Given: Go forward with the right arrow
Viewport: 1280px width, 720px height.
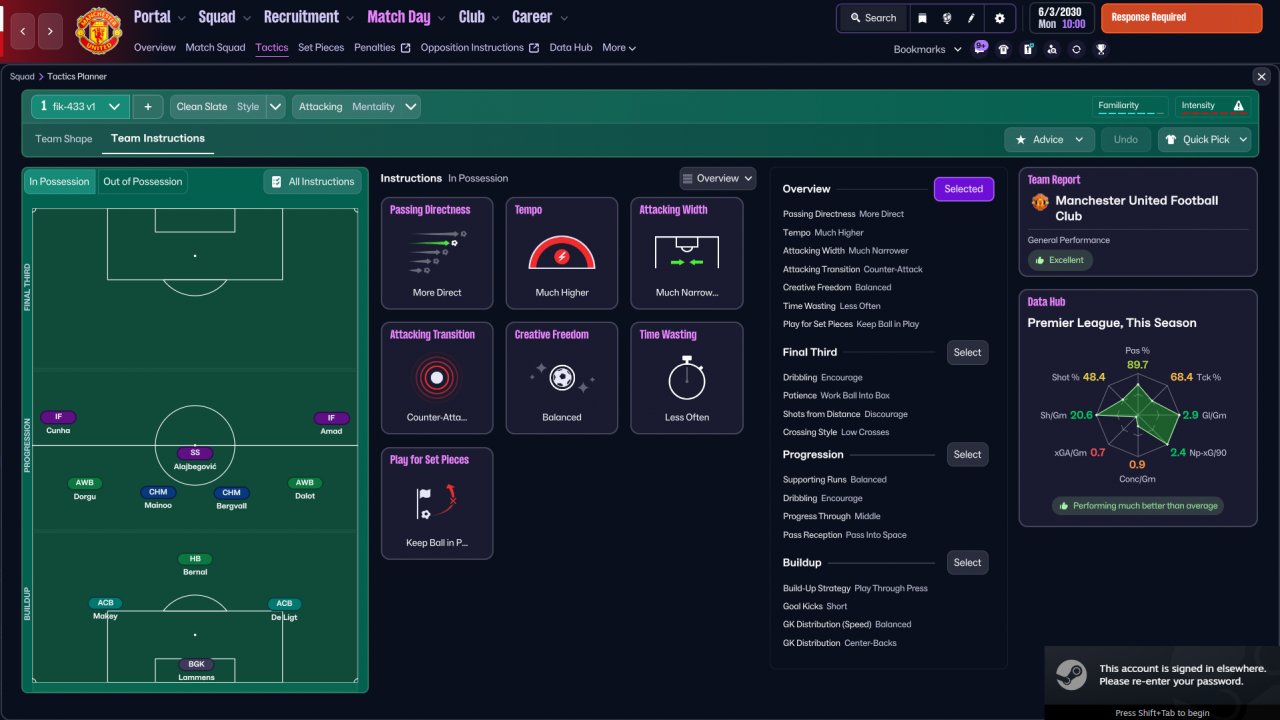Looking at the screenshot, I should click(x=51, y=31).
